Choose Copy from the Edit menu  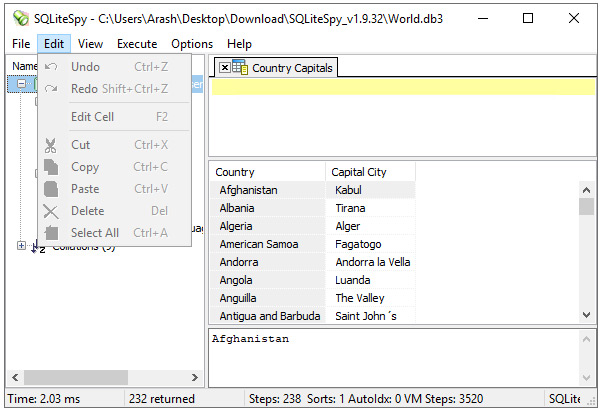114,167
